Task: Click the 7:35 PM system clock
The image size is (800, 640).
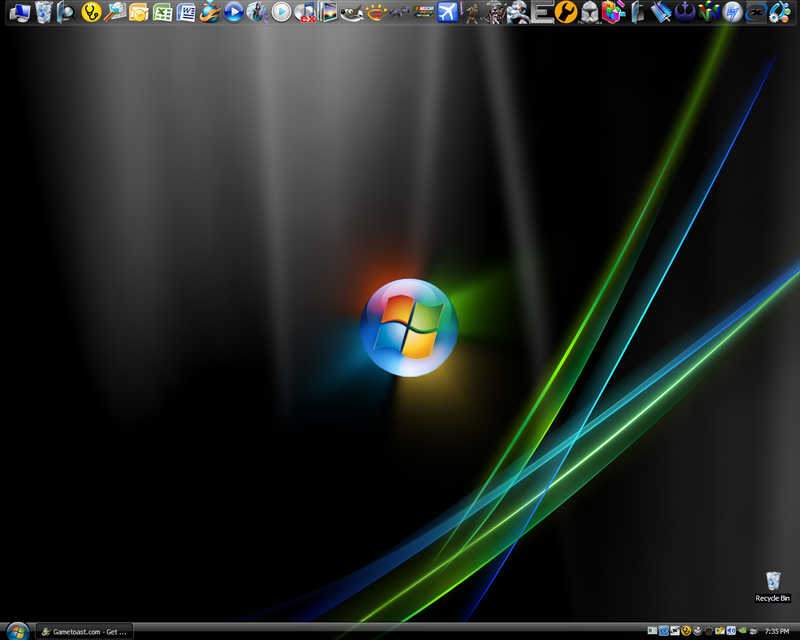Action: pyautogui.click(x=777, y=631)
